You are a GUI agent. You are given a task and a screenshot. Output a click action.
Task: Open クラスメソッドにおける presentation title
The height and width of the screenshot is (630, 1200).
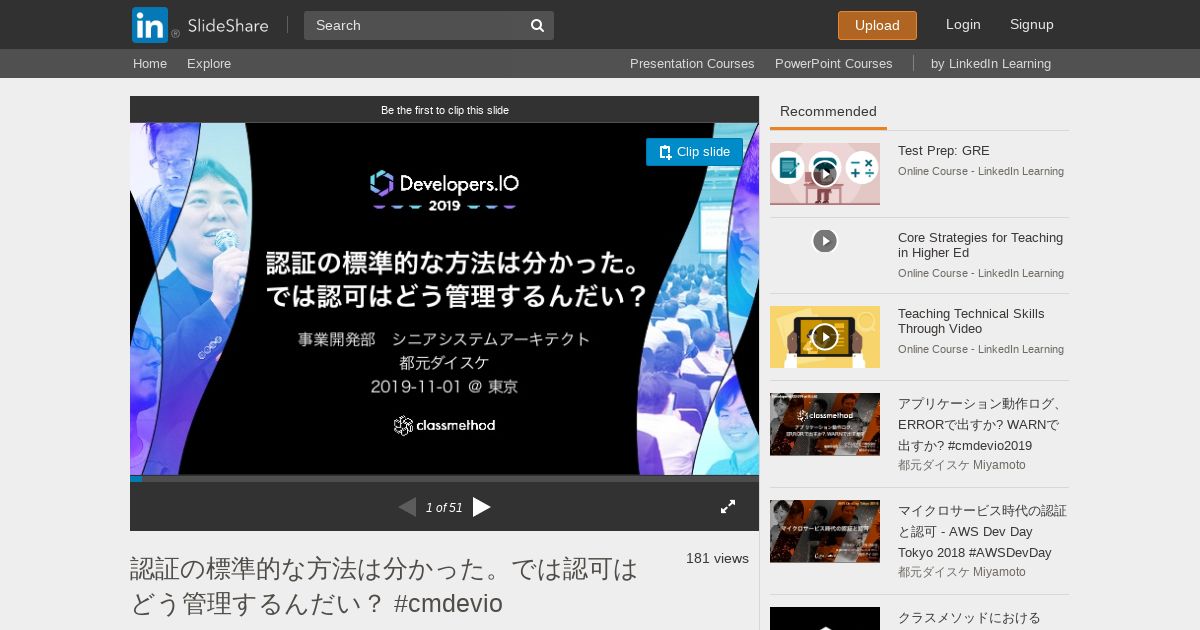[969, 618]
